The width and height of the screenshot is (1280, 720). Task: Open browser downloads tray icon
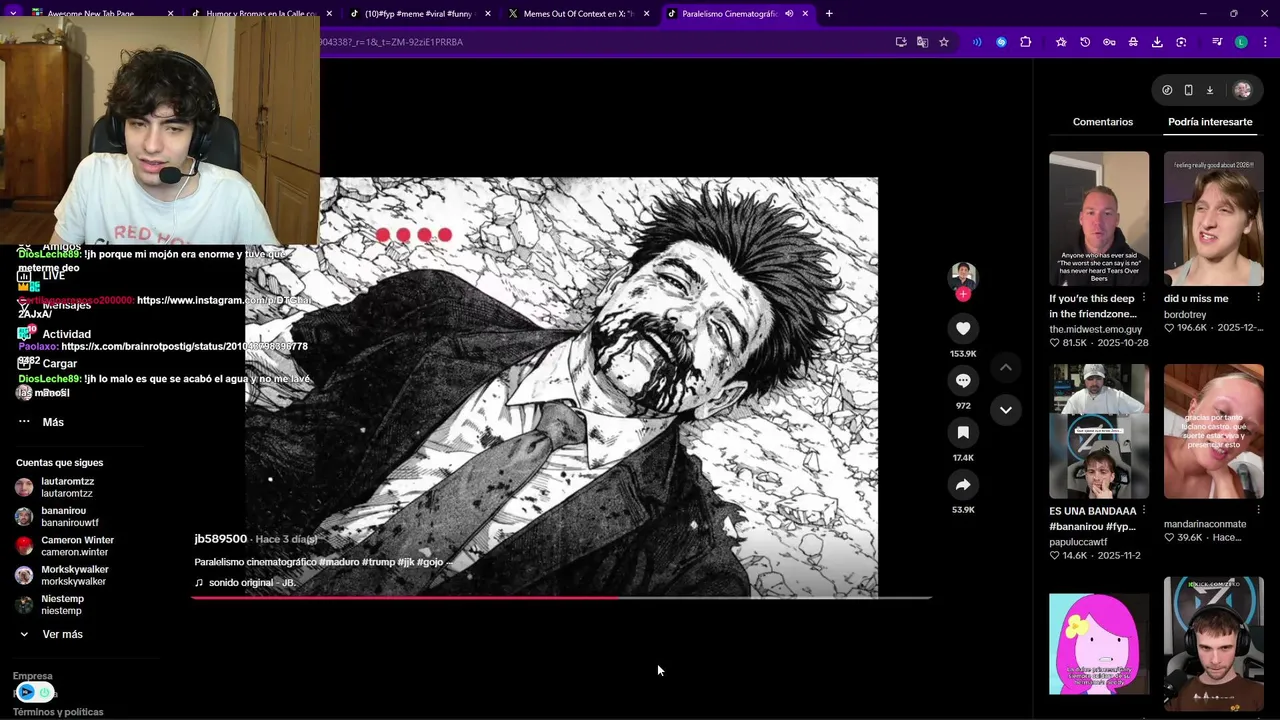1157,42
